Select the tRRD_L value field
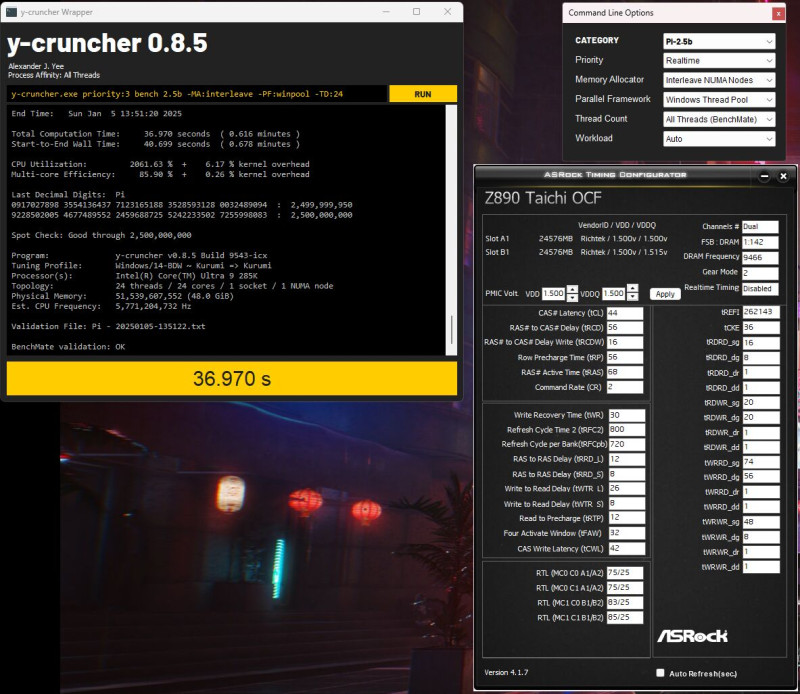The width and height of the screenshot is (800, 694). pyautogui.click(x=627, y=459)
